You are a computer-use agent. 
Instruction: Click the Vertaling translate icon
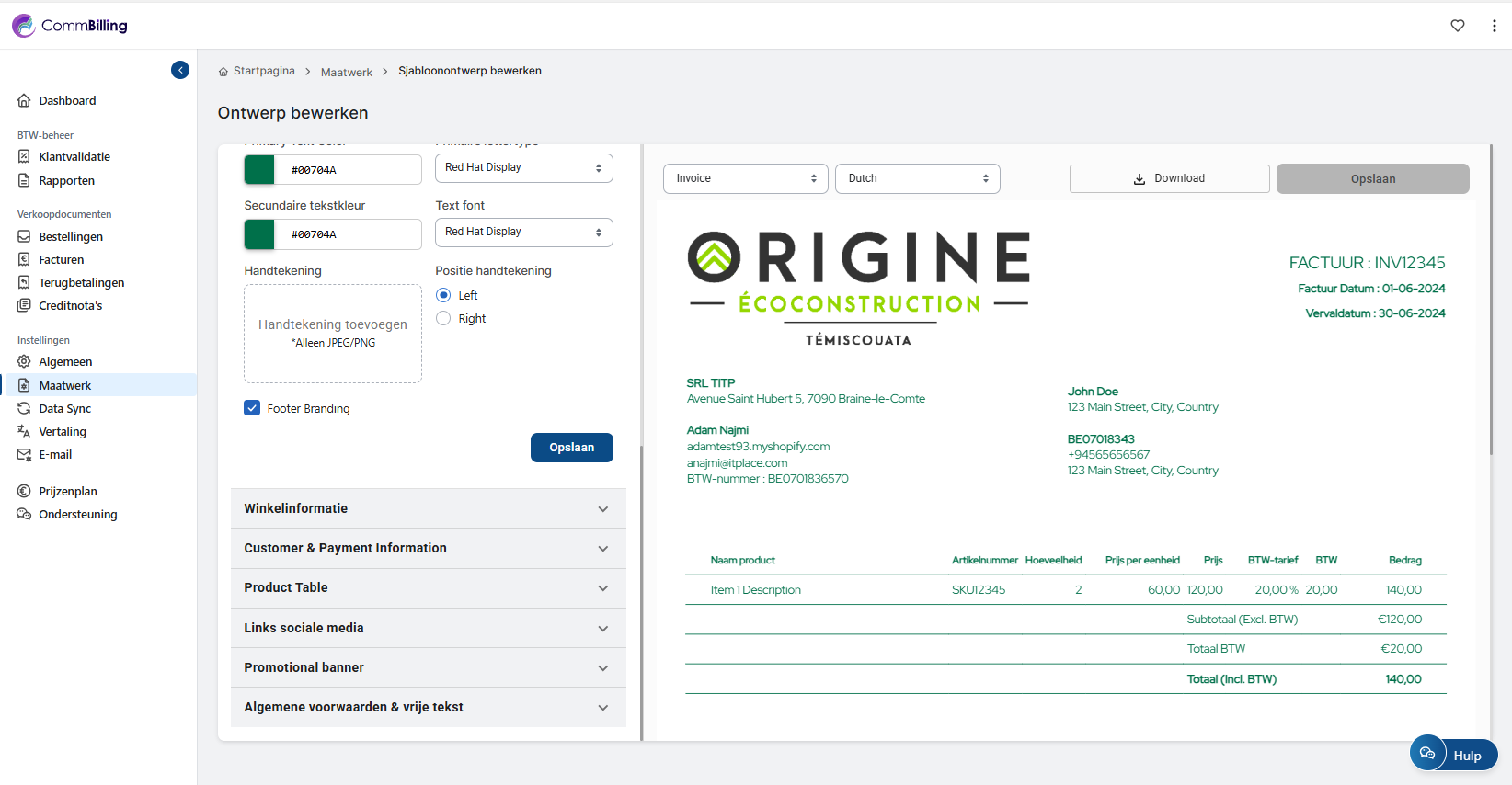click(25, 431)
